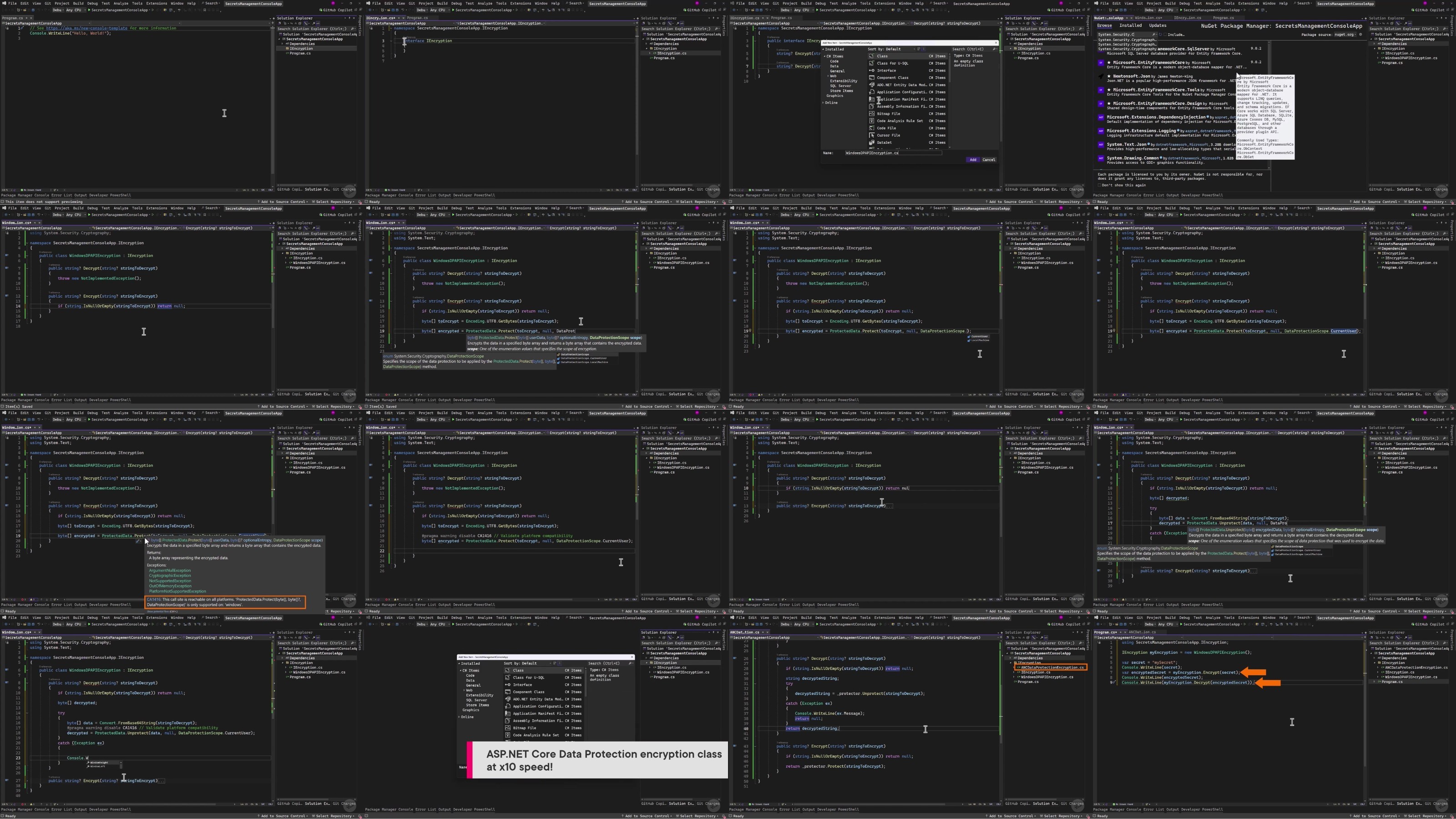
Task: Click Name field containing WindowsDPAPIEncryption.cs
Action: click(x=893, y=153)
